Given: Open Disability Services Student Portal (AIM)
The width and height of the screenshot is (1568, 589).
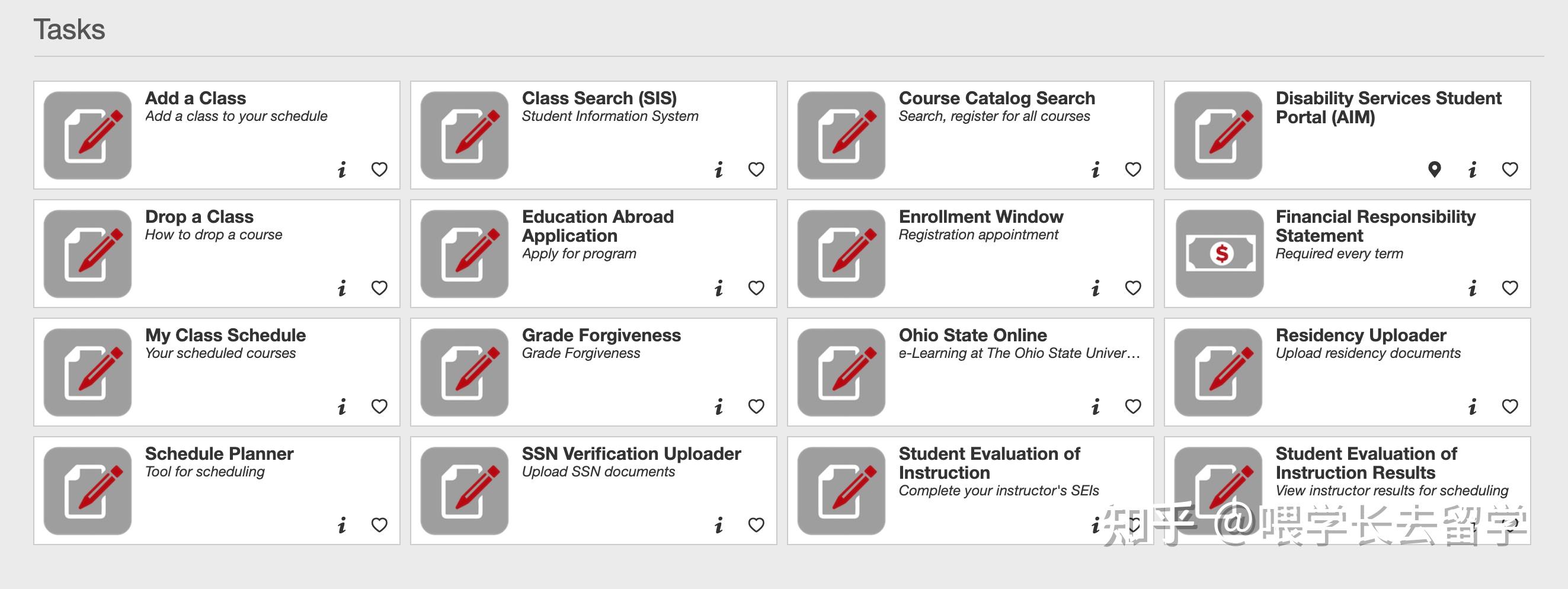Looking at the screenshot, I should 1388,108.
